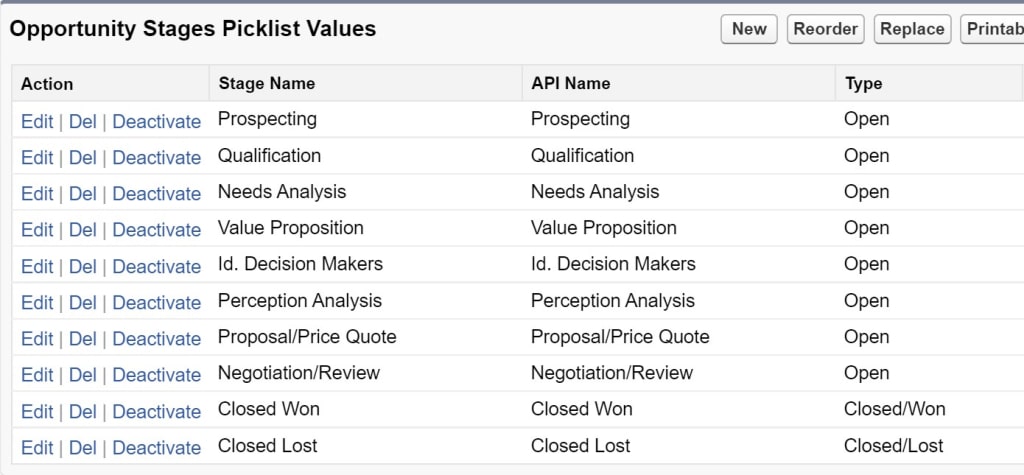Deactivate the Id. Decision Makers stage

[x=156, y=266]
